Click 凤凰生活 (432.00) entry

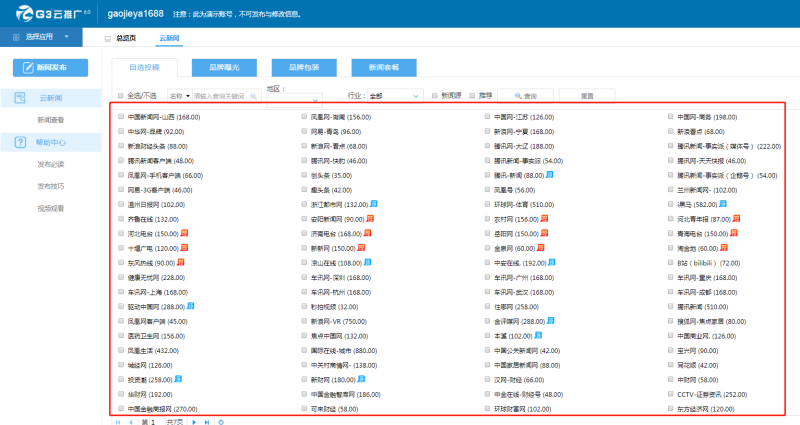pyautogui.click(x=153, y=351)
